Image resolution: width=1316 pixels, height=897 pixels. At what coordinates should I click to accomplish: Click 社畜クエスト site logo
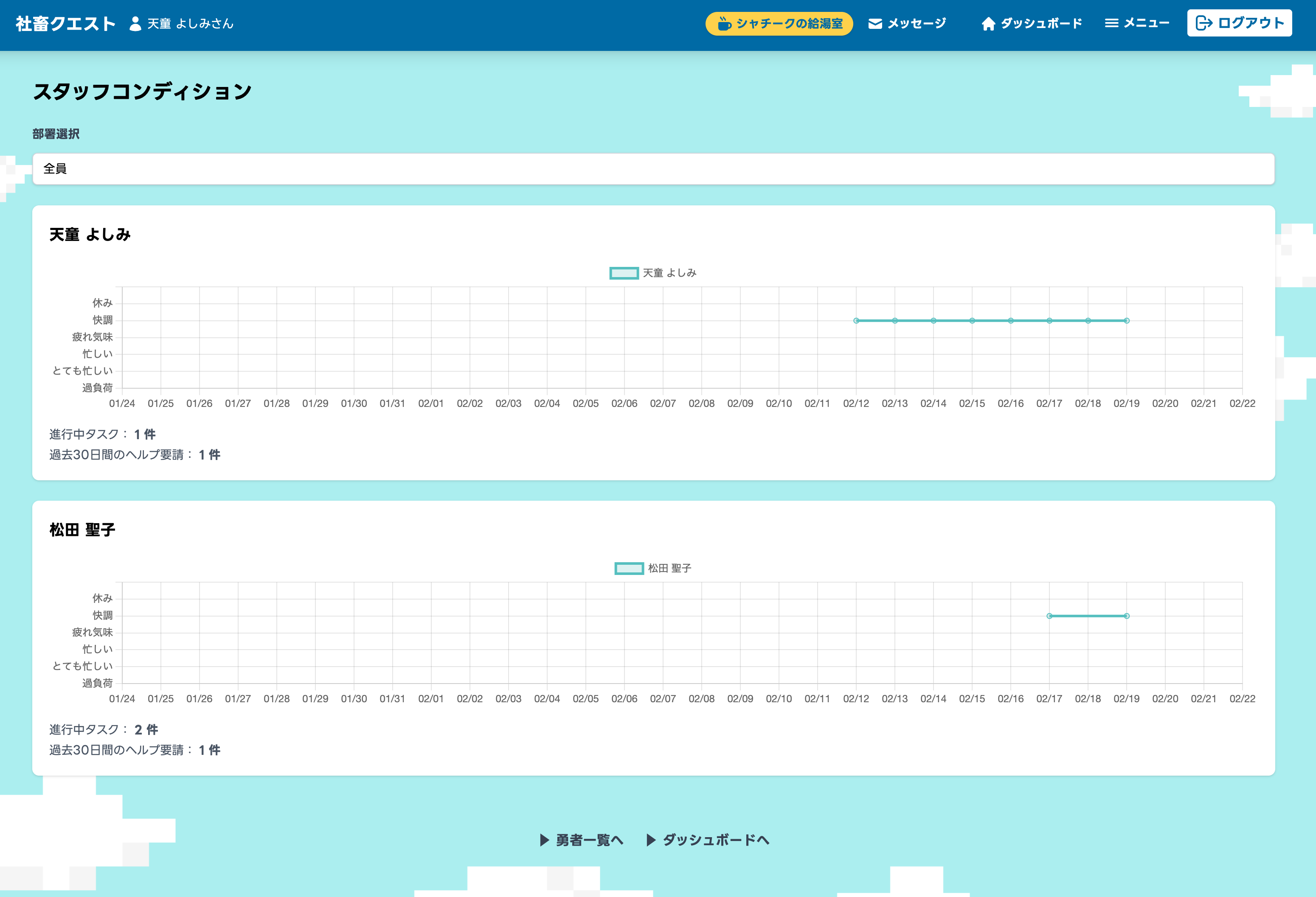66,24
